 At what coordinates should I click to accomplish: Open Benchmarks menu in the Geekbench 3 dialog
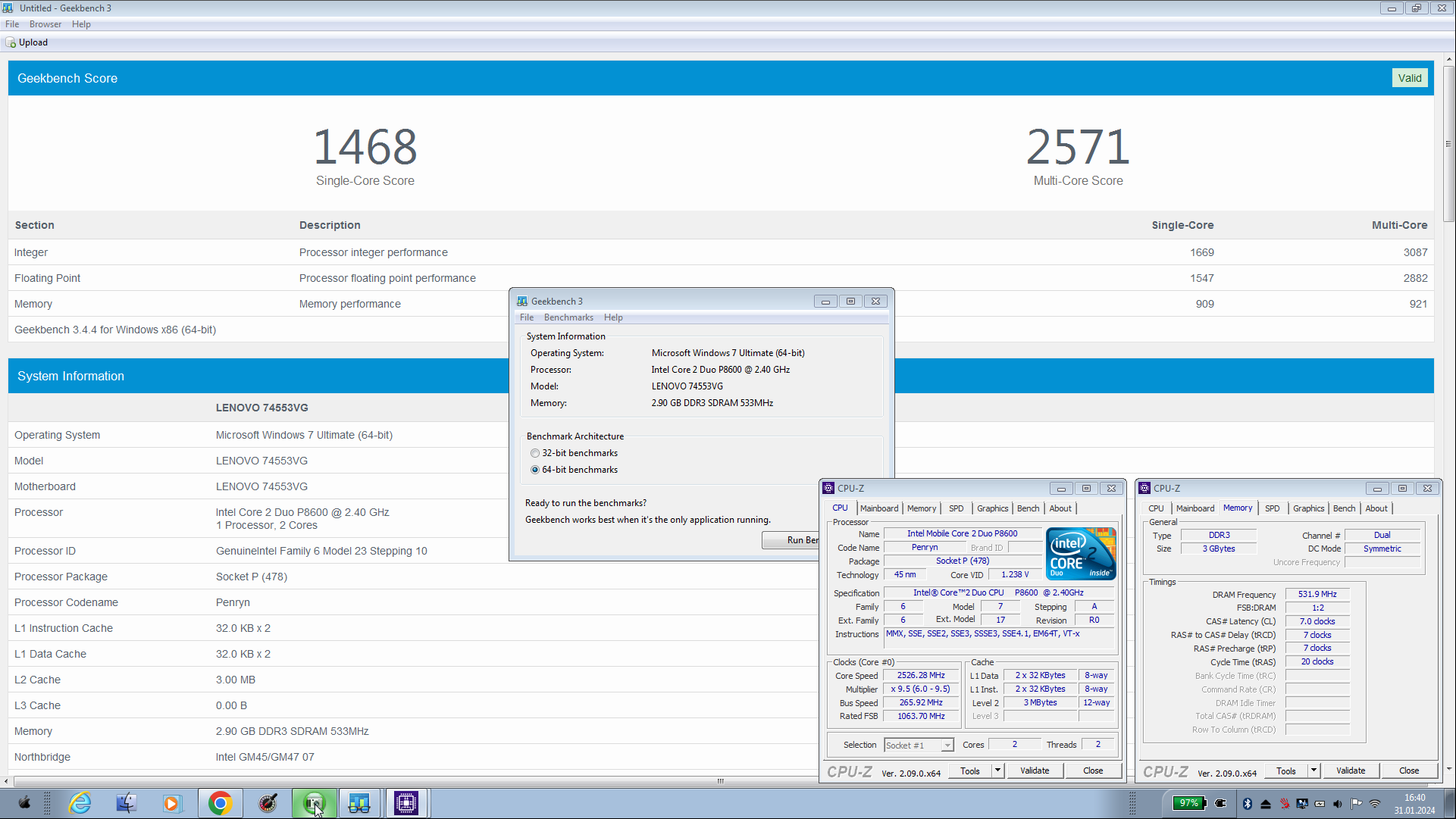(568, 317)
